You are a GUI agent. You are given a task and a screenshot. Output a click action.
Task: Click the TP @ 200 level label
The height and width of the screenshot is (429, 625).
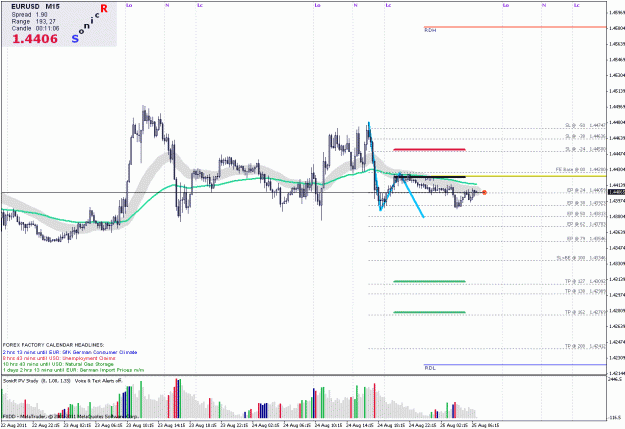(x=585, y=346)
